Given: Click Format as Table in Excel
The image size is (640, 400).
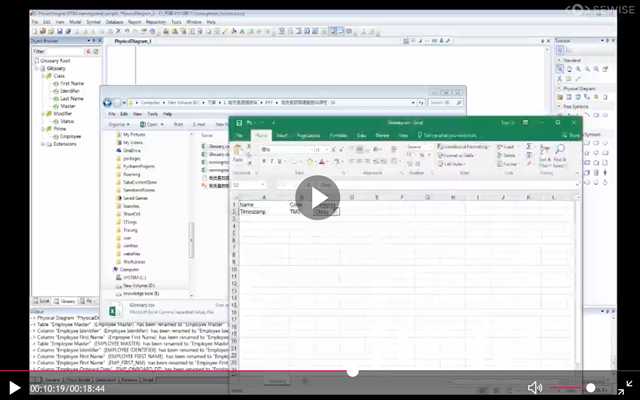Looking at the screenshot, I should 456,156.
